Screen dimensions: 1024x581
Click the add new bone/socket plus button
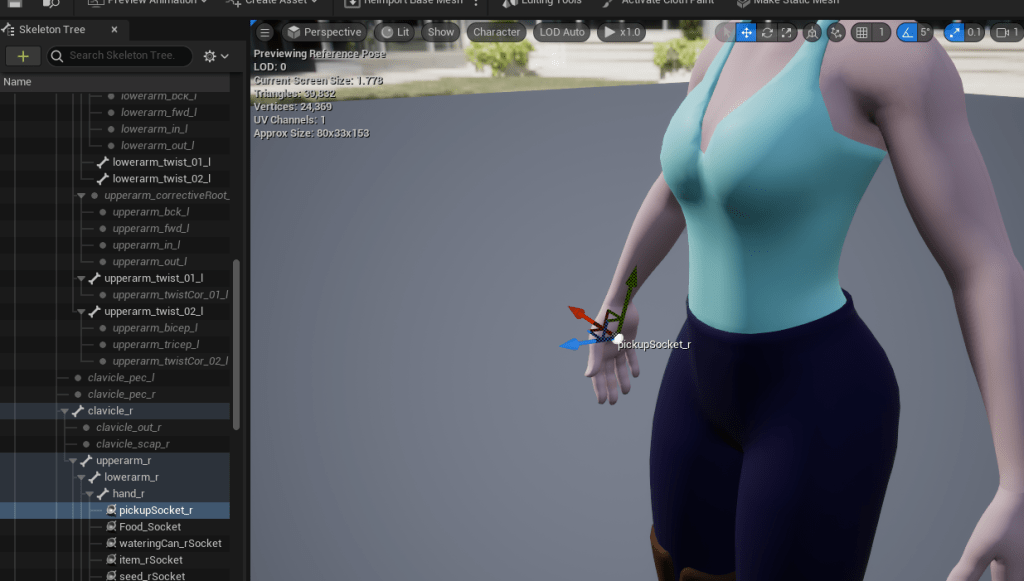[x=23, y=56]
